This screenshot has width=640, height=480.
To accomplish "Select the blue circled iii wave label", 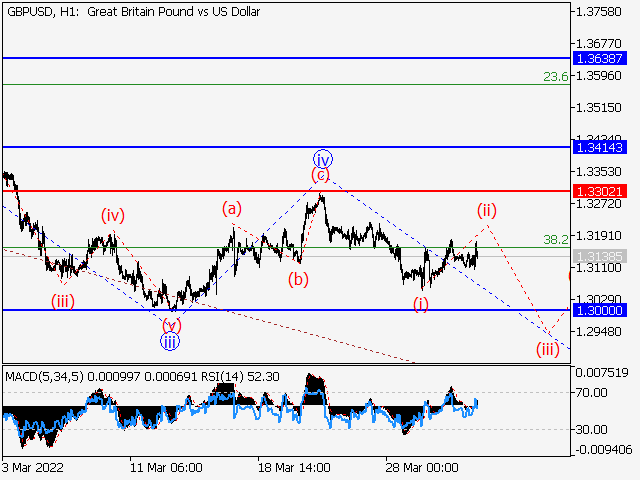I will (x=170, y=342).
